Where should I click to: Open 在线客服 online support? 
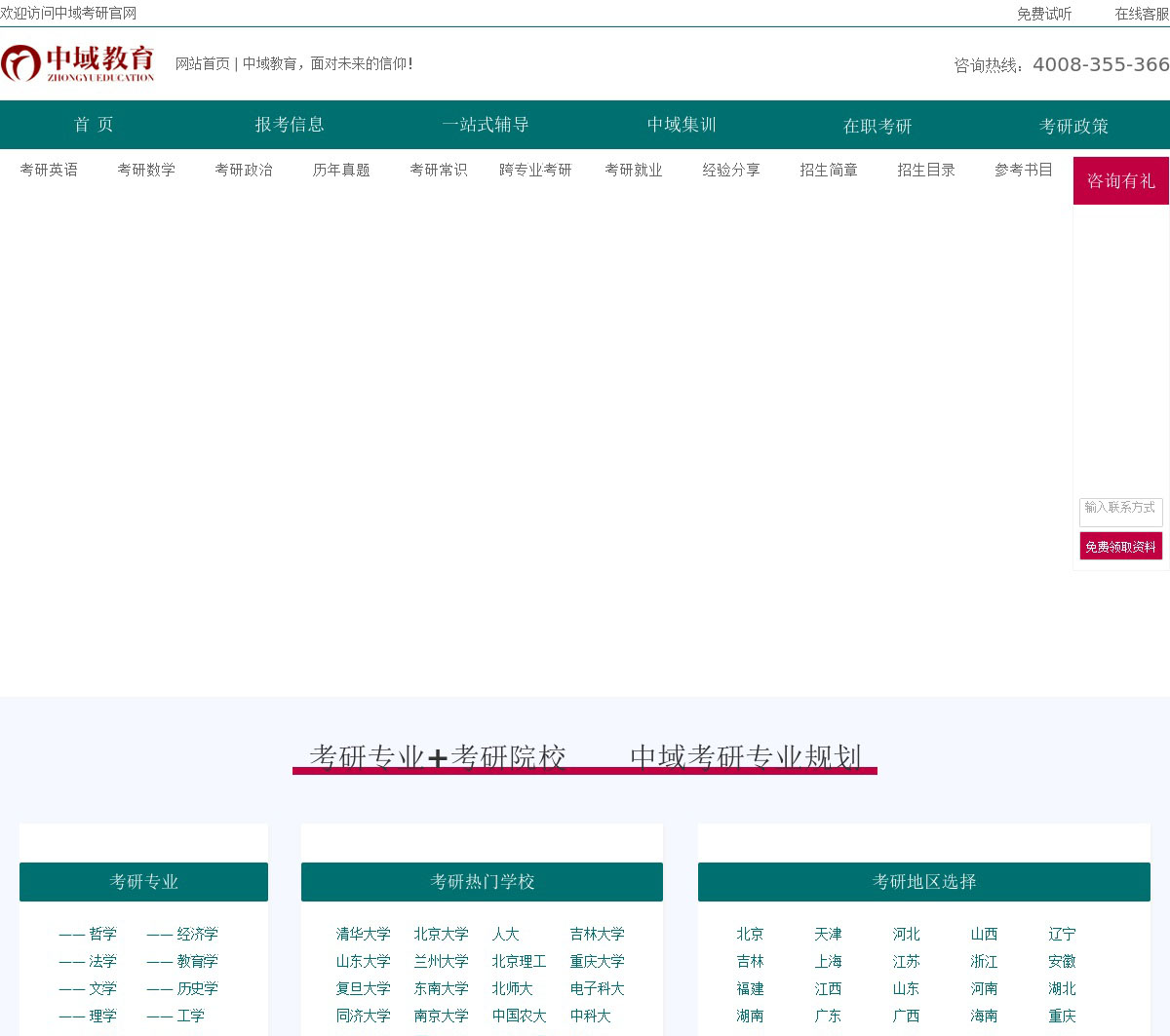point(1142,14)
